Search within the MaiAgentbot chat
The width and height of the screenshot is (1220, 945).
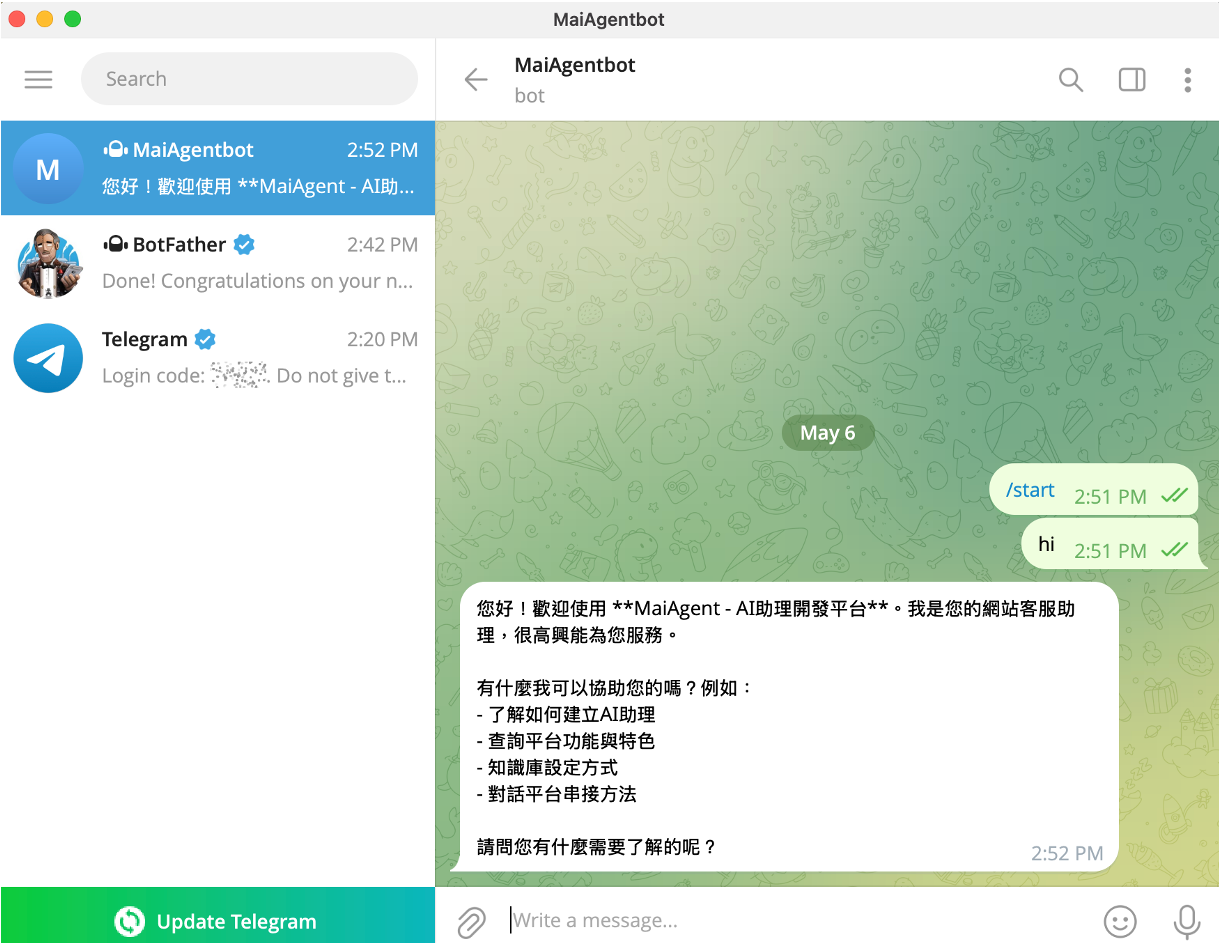[1071, 80]
